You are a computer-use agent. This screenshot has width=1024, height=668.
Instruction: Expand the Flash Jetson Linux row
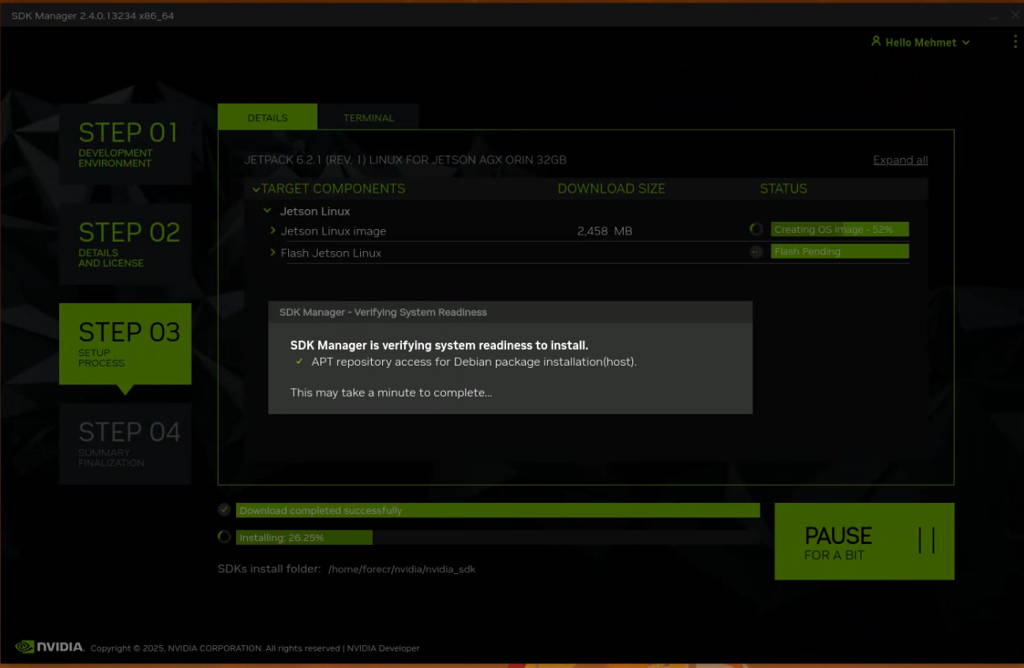pos(272,253)
